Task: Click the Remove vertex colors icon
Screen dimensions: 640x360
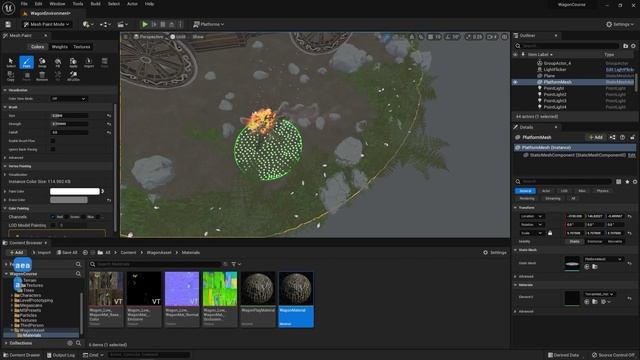Action: 42,76
